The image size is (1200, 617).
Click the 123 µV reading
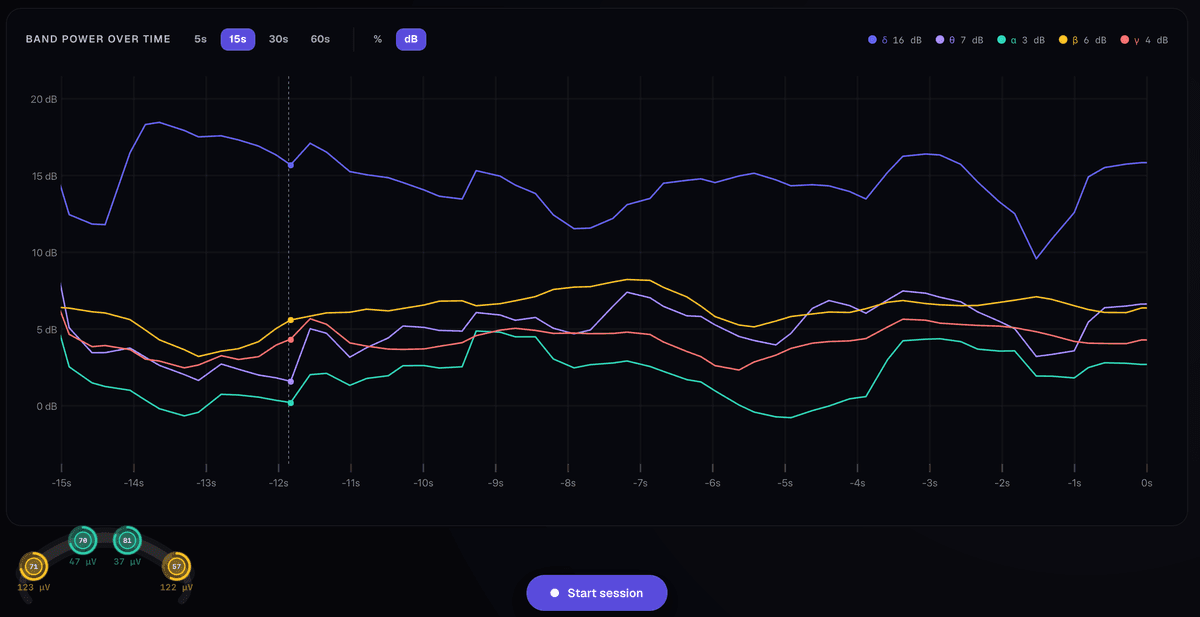(34, 588)
